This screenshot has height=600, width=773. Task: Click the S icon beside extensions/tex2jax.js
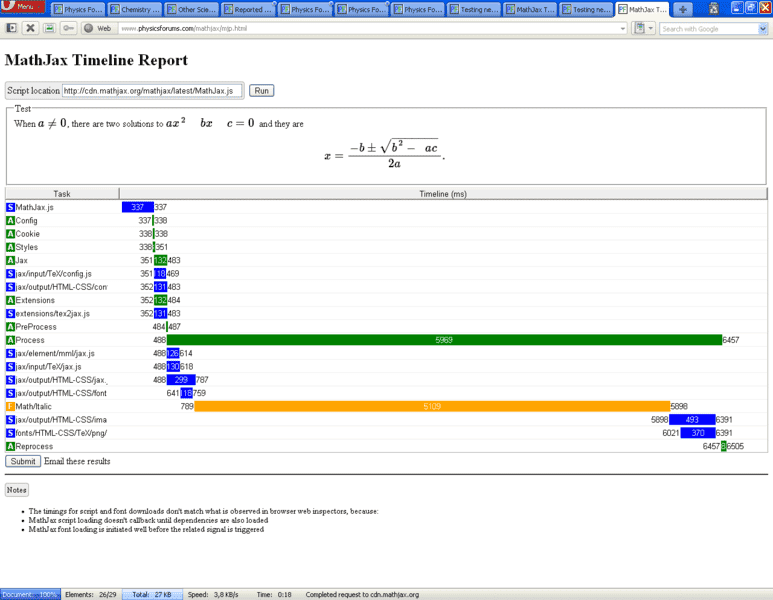[x=10, y=314]
